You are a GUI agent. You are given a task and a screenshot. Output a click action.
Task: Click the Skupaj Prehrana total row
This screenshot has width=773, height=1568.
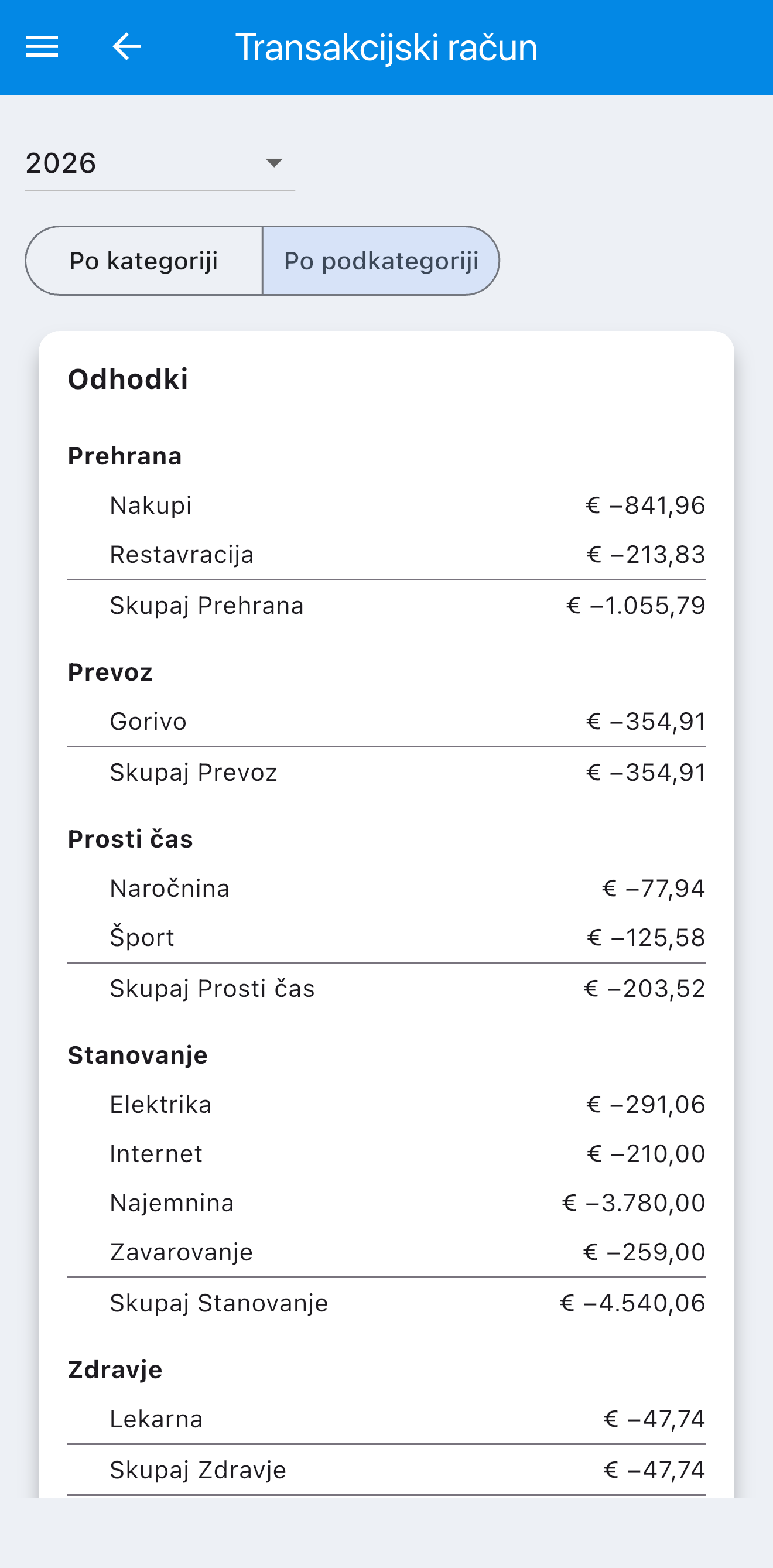[x=386, y=606]
